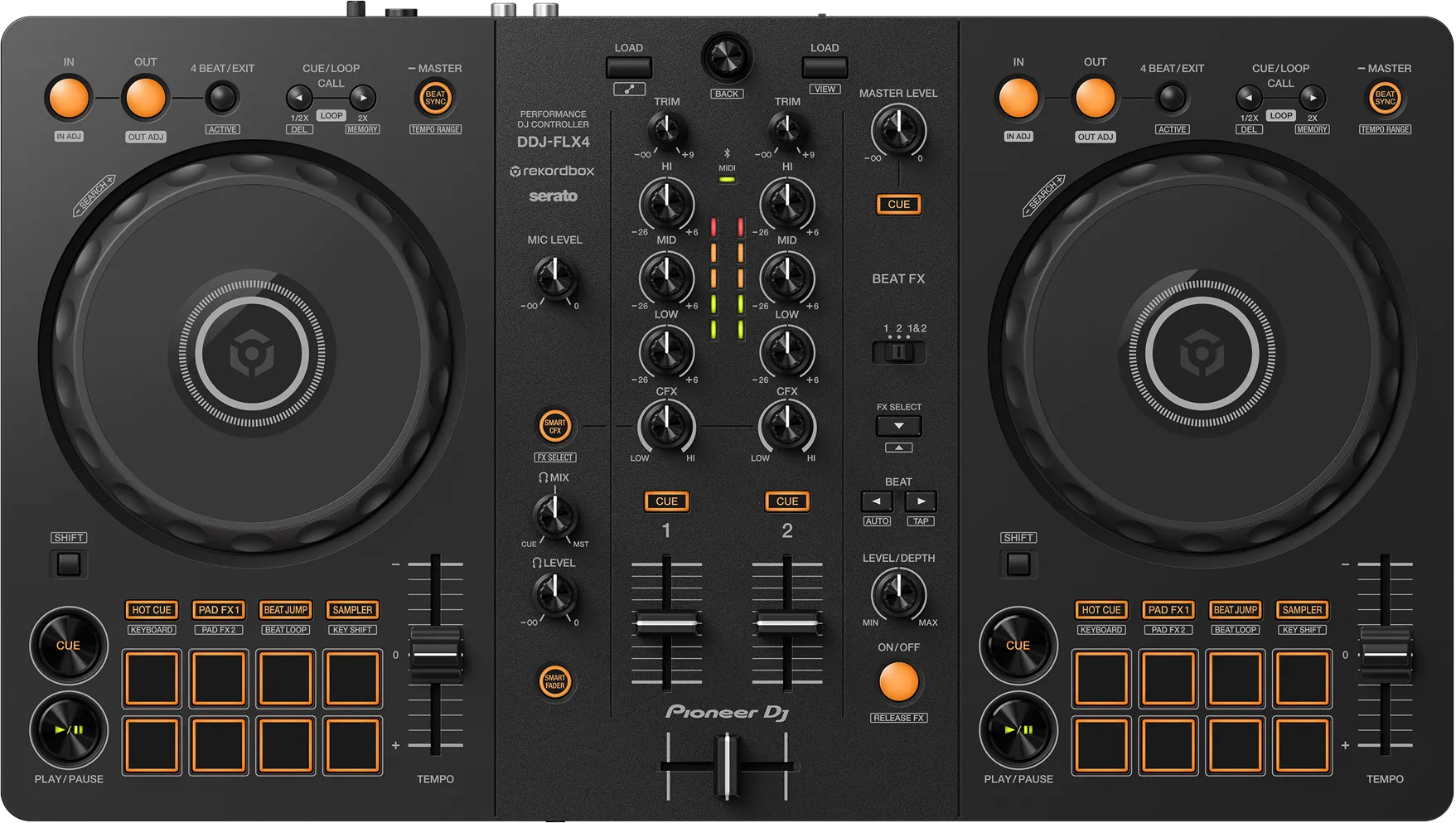Enable headphone CUE on channel 1
This screenshot has width=1456, height=823.
[x=666, y=501]
